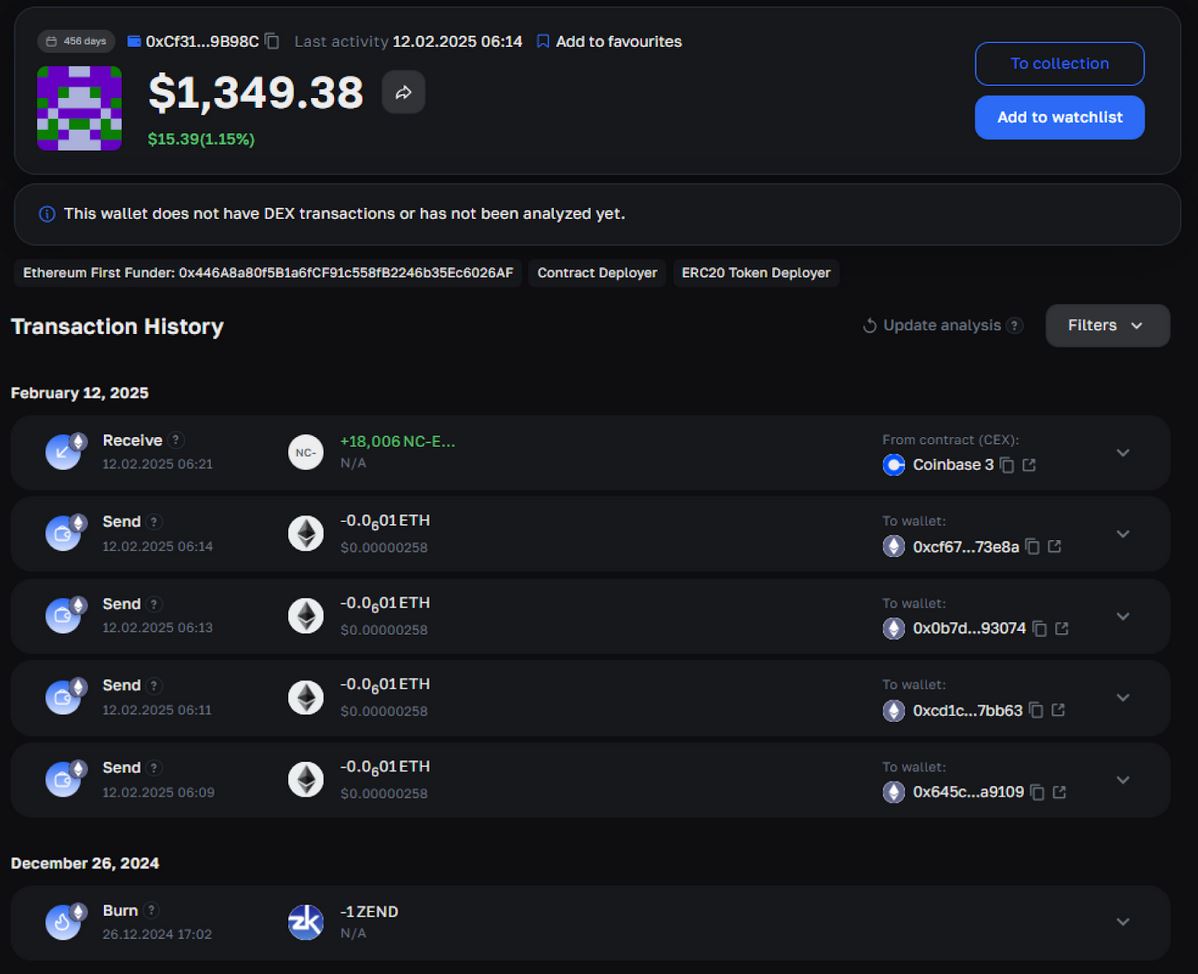Expand the Burn ZEND transaction row
Screen dimensions: 1198x974
point(1122,922)
